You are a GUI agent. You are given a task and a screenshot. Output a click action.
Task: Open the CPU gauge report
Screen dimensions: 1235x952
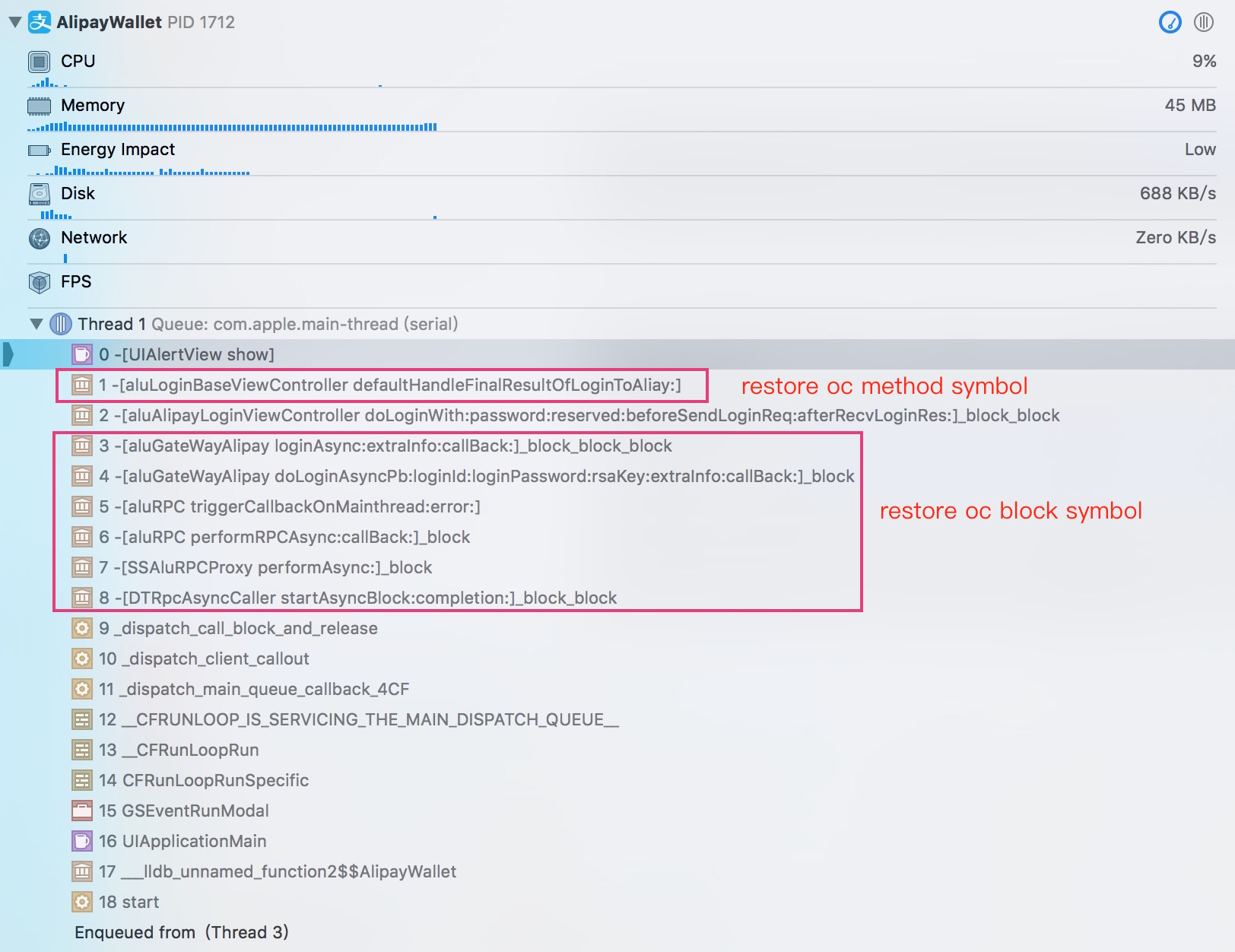click(x=622, y=66)
